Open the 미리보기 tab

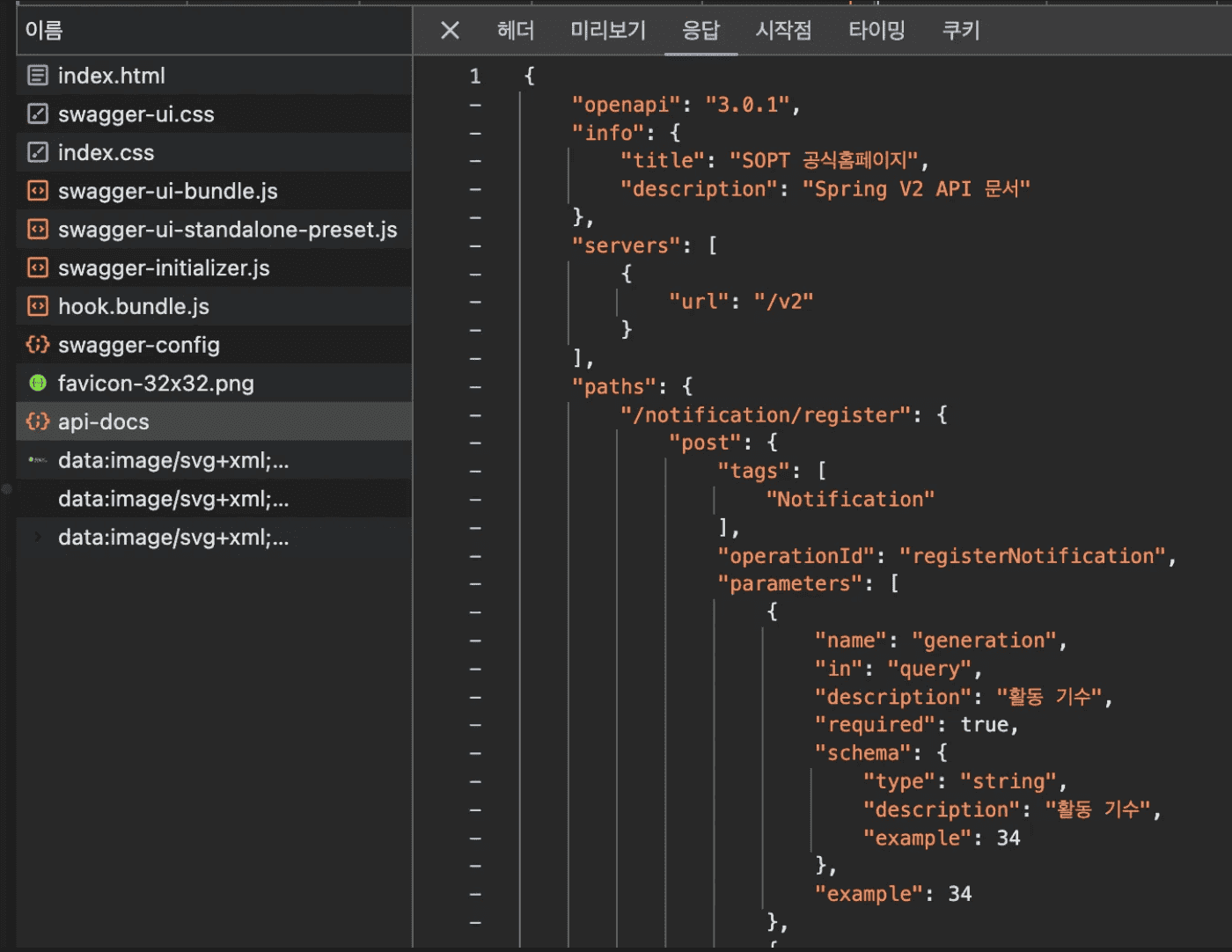coord(608,31)
